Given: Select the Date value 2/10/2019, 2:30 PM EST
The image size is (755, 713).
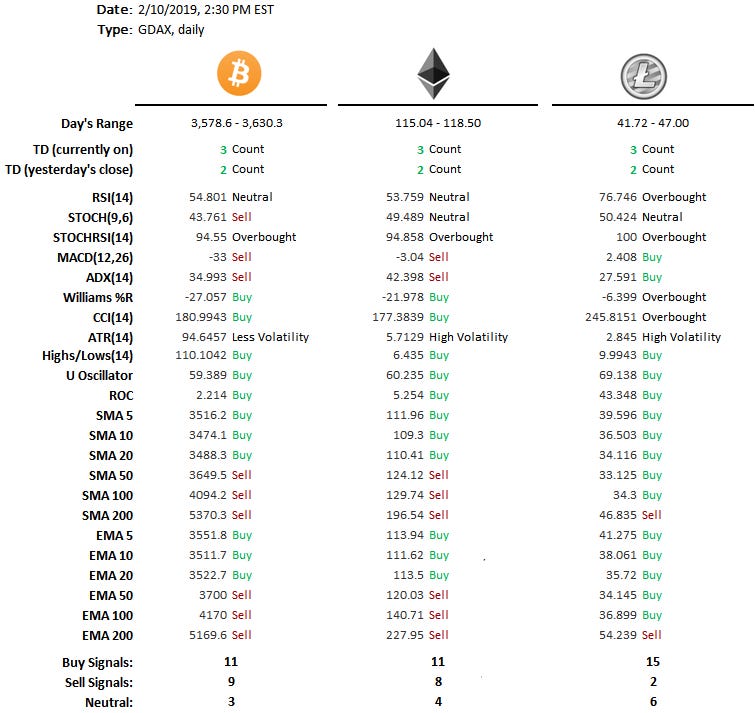Looking at the screenshot, I should coord(206,10).
